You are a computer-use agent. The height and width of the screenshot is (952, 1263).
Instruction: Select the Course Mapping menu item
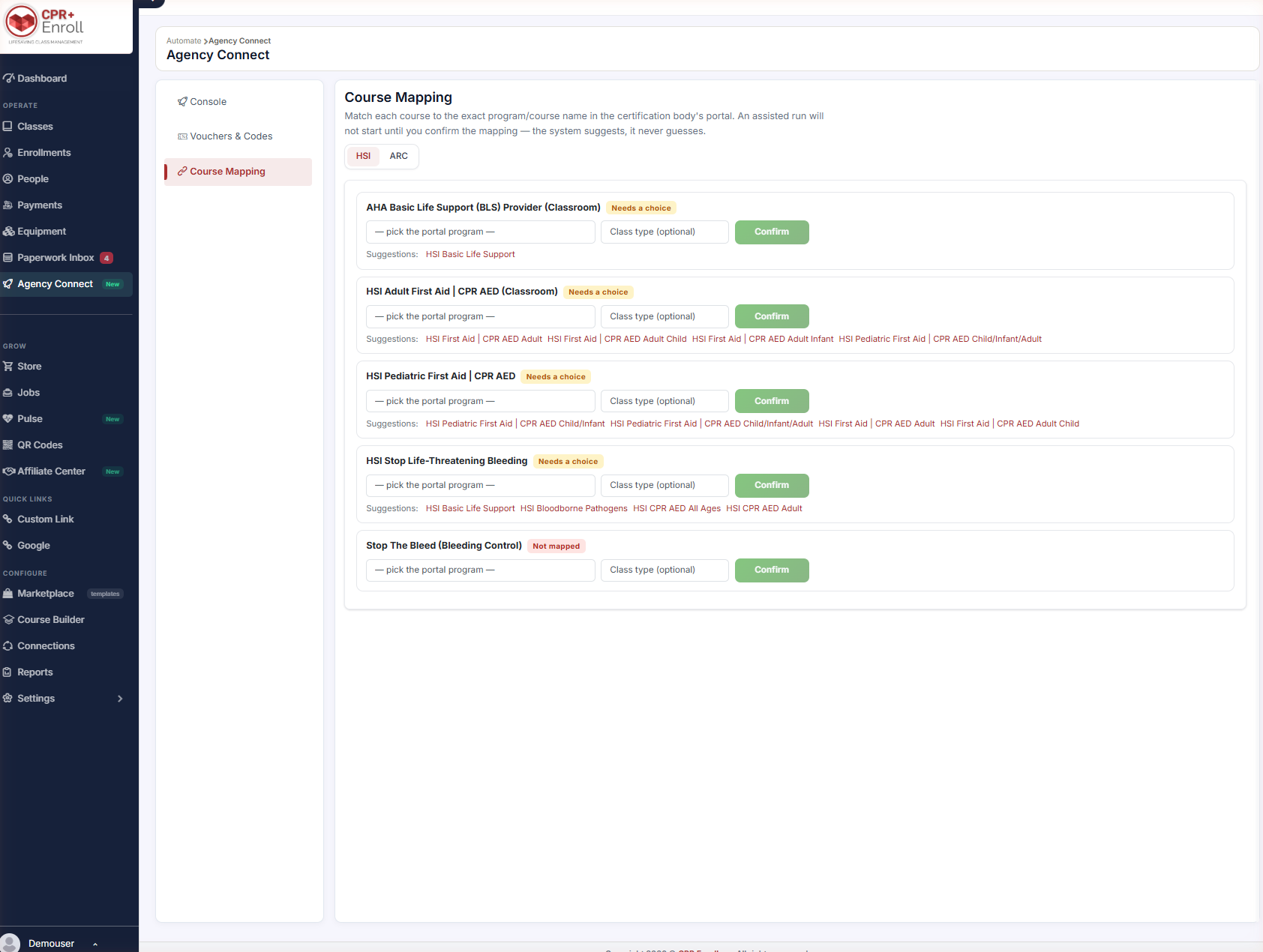(238, 172)
